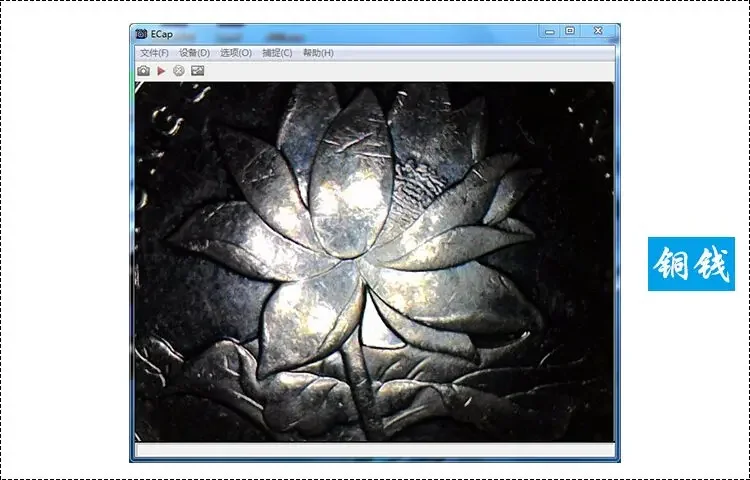Open the 捕捉(C) menu
The height and width of the screenshot is (480, 750).
277,53
